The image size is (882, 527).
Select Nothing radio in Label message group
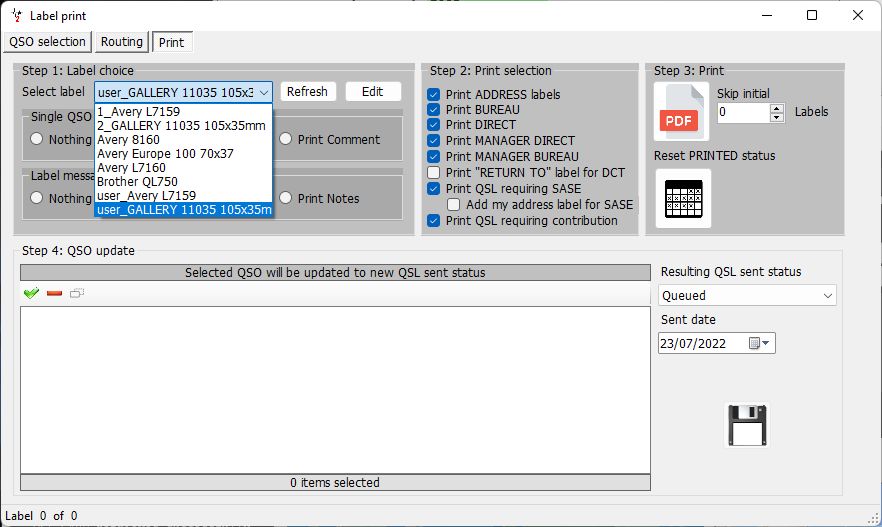coord(37,198)
